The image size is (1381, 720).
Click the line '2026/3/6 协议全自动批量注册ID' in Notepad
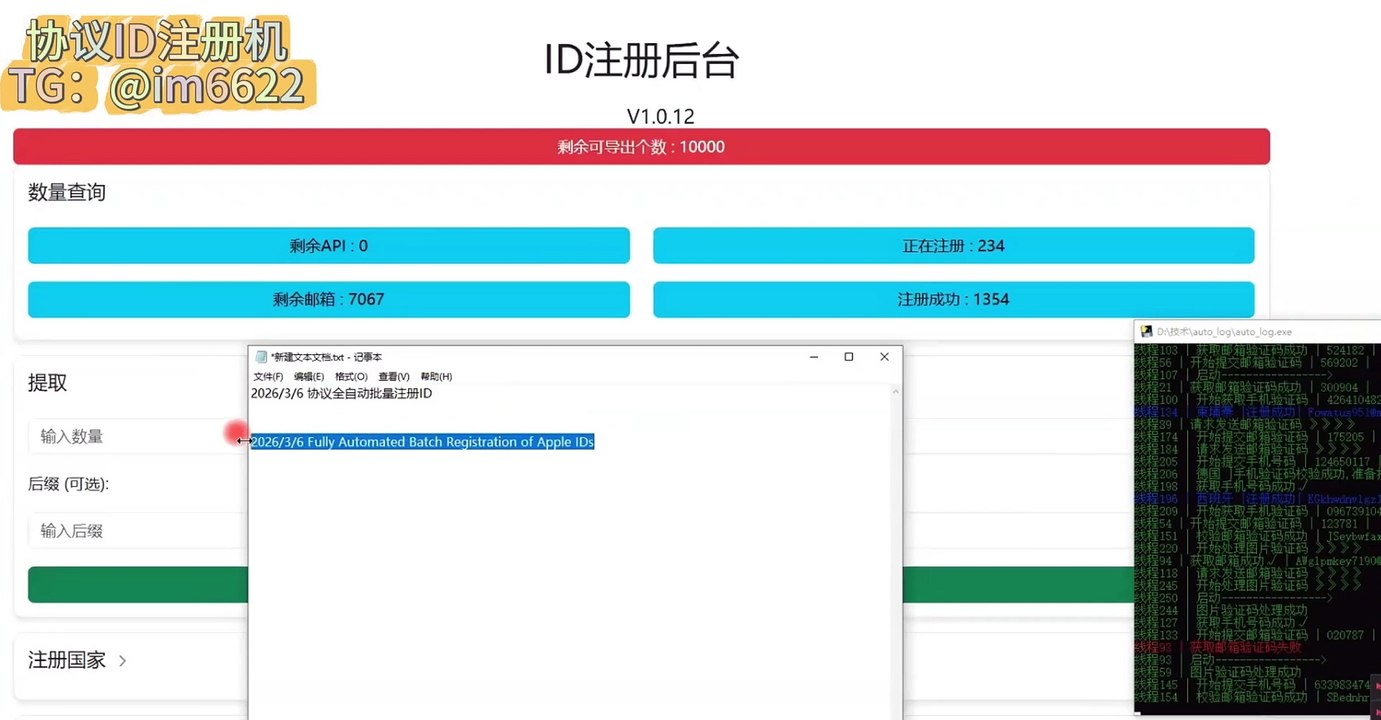click(x=341, y=394)
